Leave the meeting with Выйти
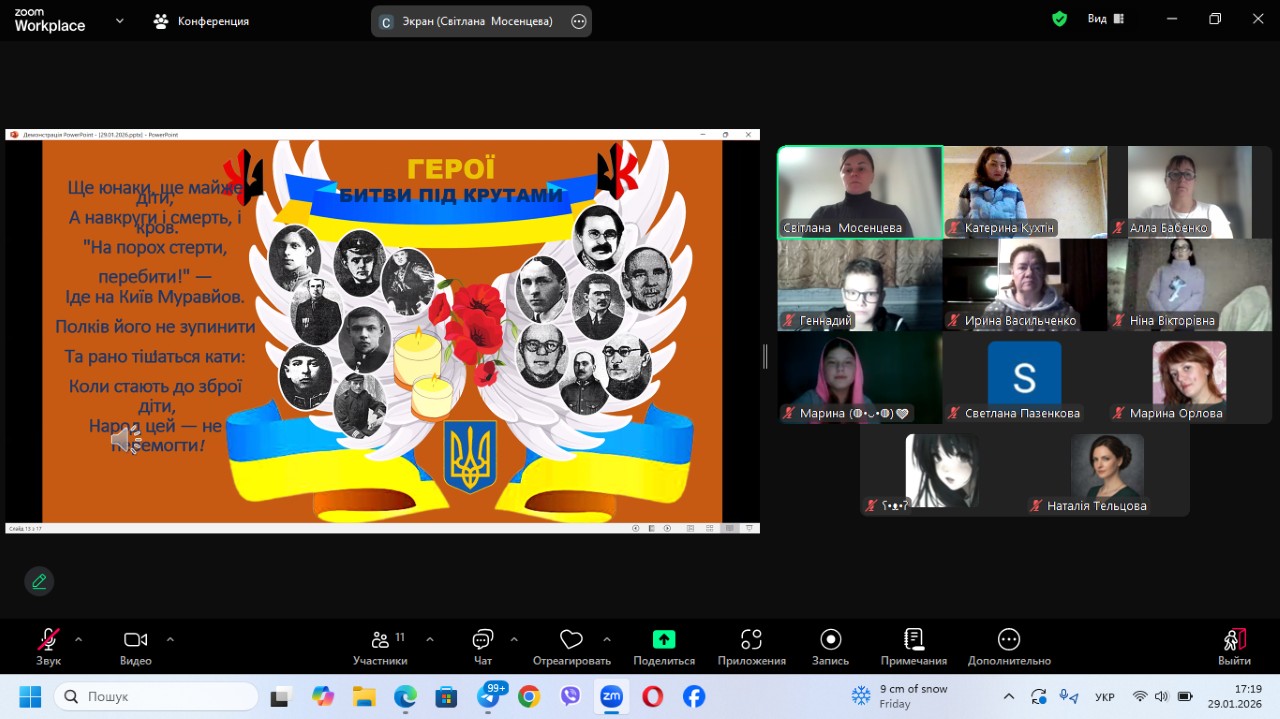This screenshot has width=1280, height=719. click(1234, 647)
